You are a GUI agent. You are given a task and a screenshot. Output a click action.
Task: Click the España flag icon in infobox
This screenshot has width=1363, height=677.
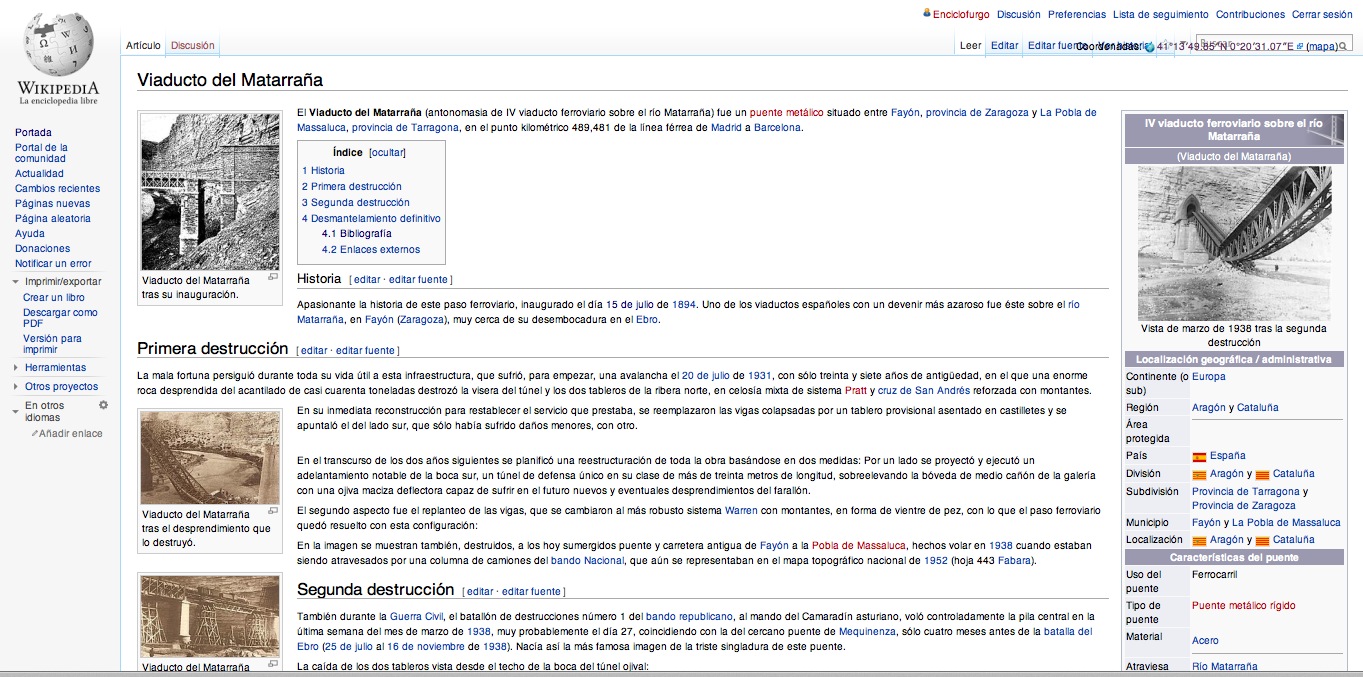1199,456
